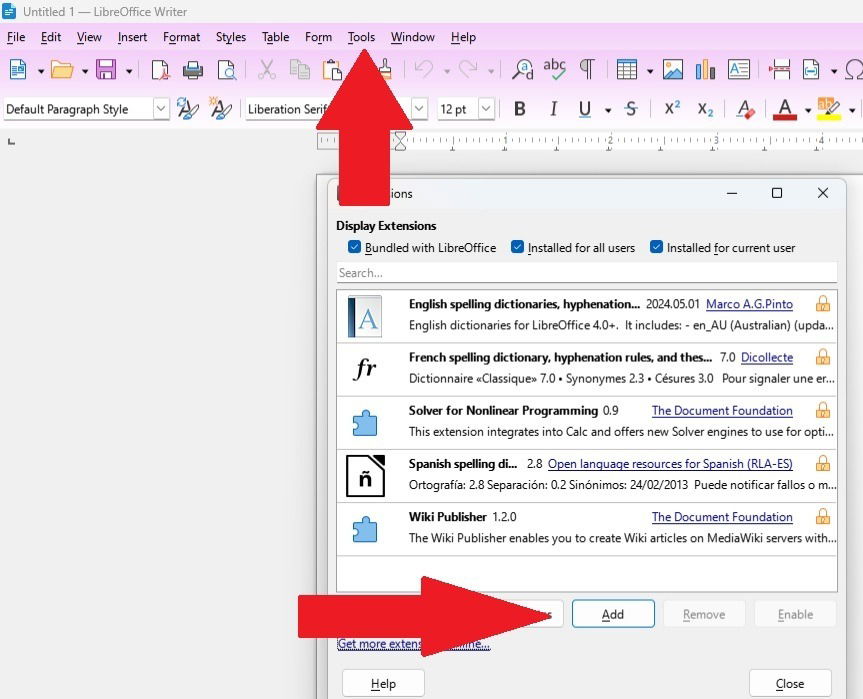Click the Print icon in the toolbar
863x699 pixels.
193,70
